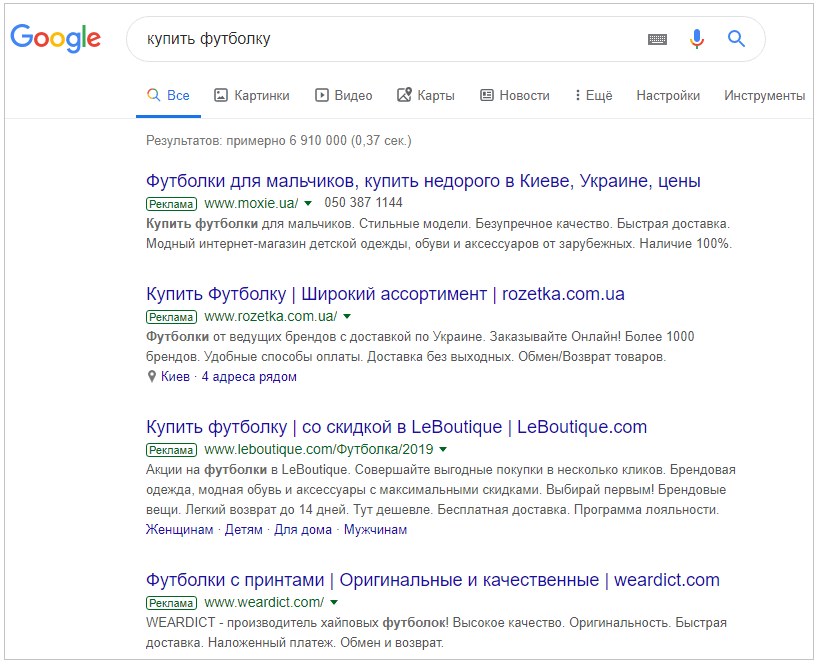Click the Google logo

click(55, 38)
